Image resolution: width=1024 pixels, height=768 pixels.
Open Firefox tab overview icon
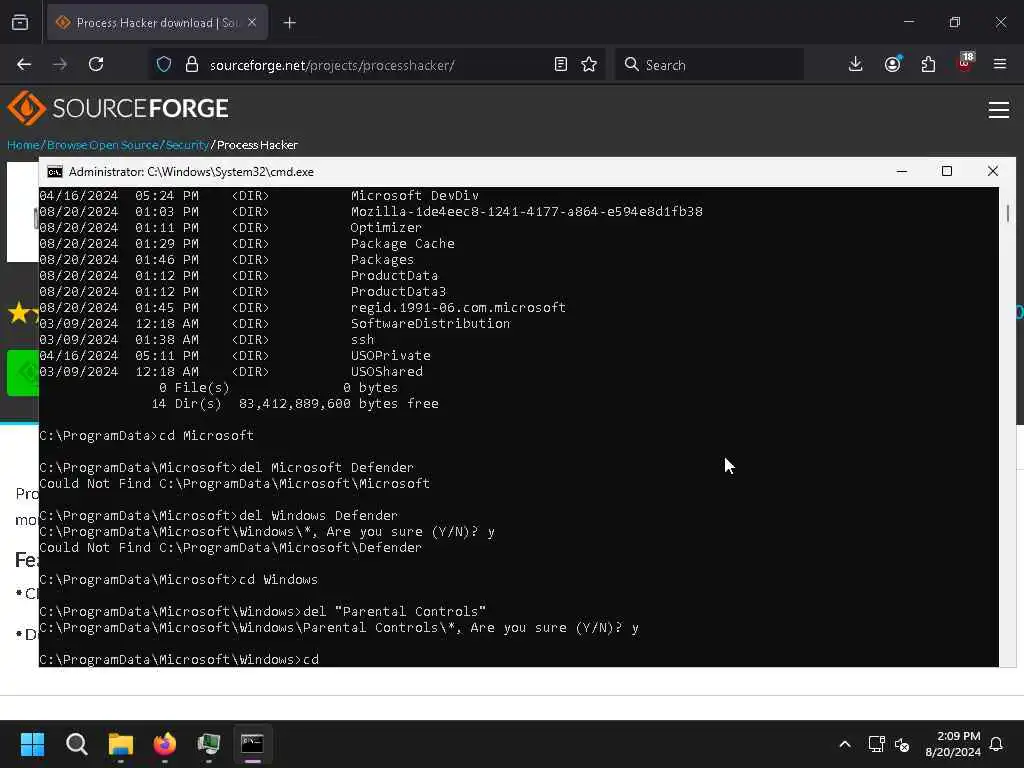click(x=20, y=23)
